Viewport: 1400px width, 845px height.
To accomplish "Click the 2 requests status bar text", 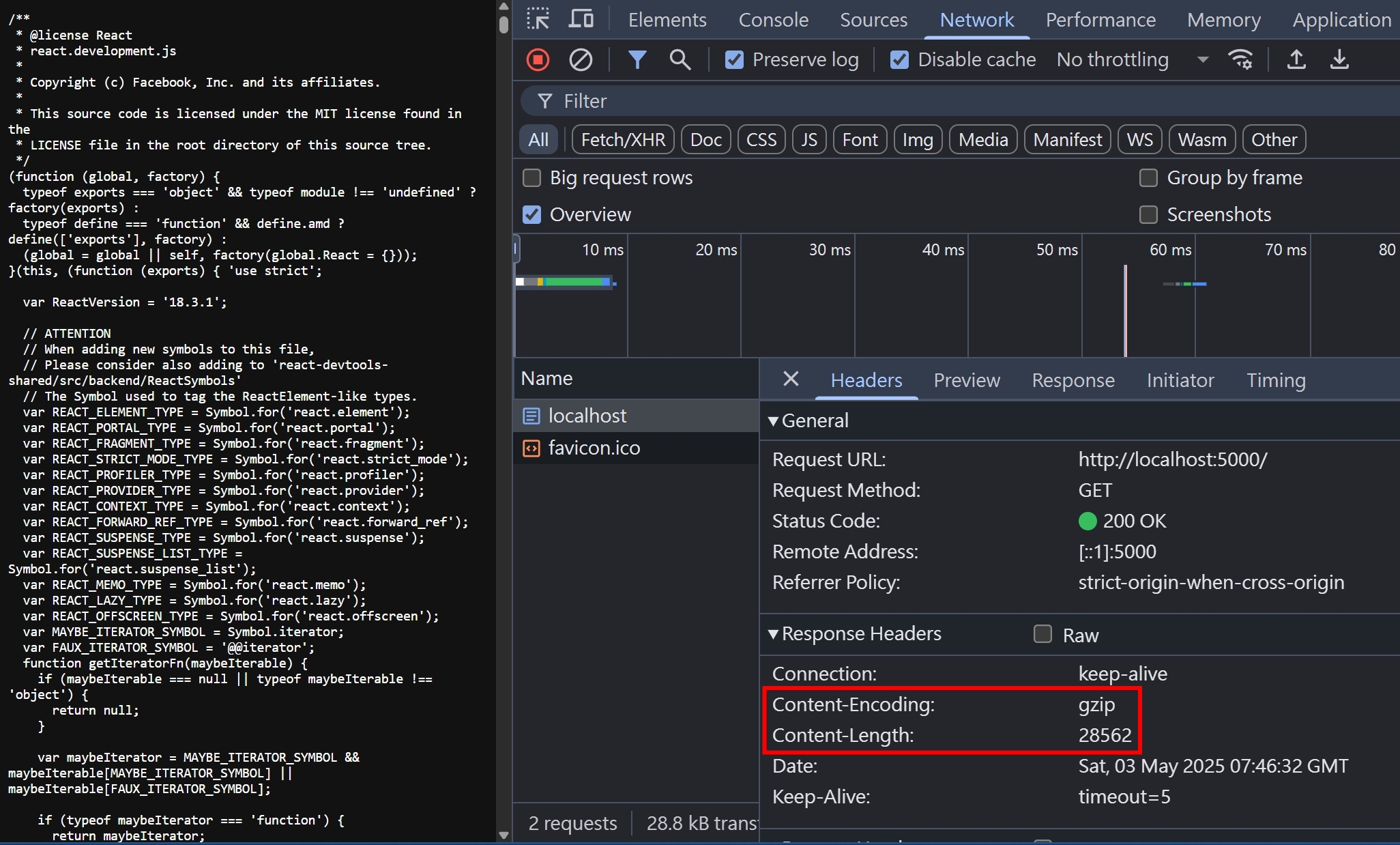I will tap(572, 823).
